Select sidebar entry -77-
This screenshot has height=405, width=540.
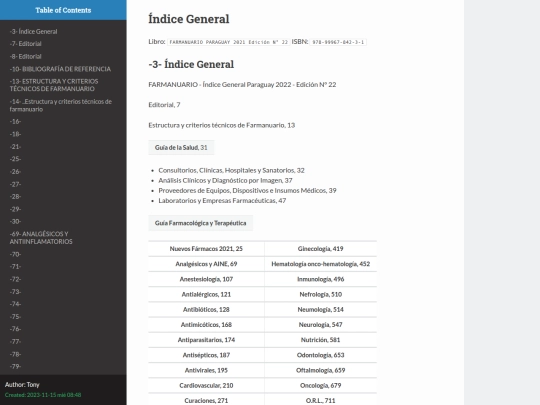pyautogui.click(x=15, y=341)
